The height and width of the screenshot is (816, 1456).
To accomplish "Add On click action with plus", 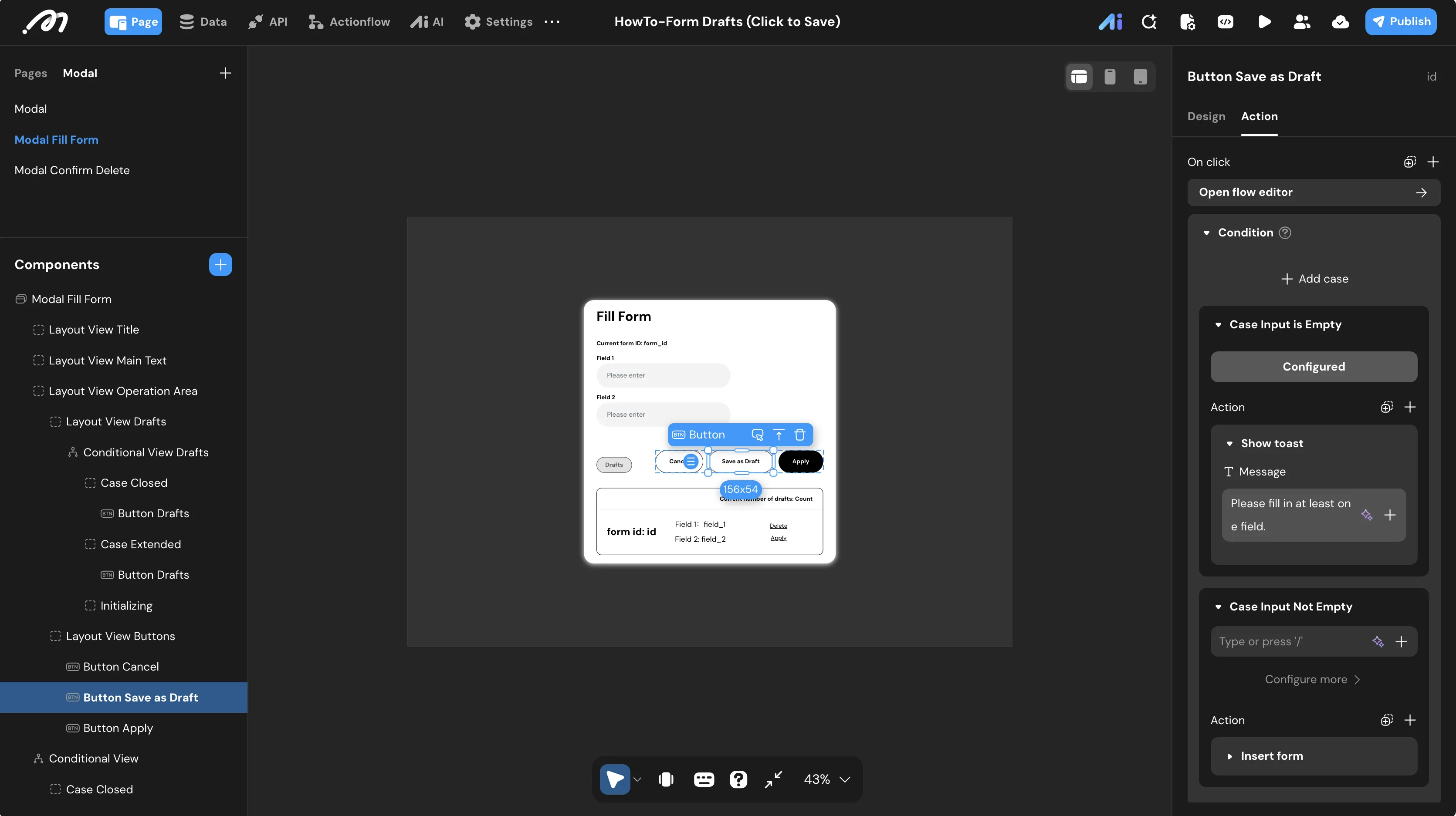I will coord(1433,162).
